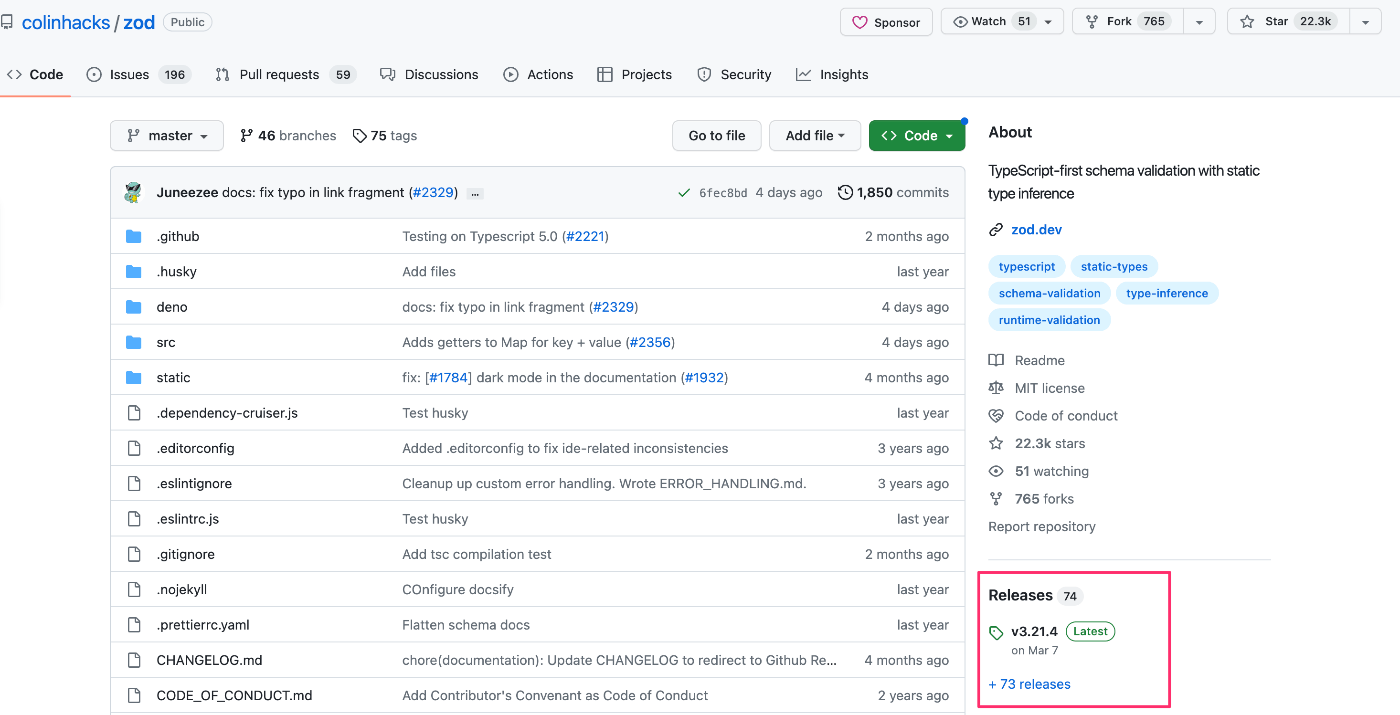Click the Actions tab play icon
The height and width of the screenshot is (715, 1400).
click(x=511, y=75)
